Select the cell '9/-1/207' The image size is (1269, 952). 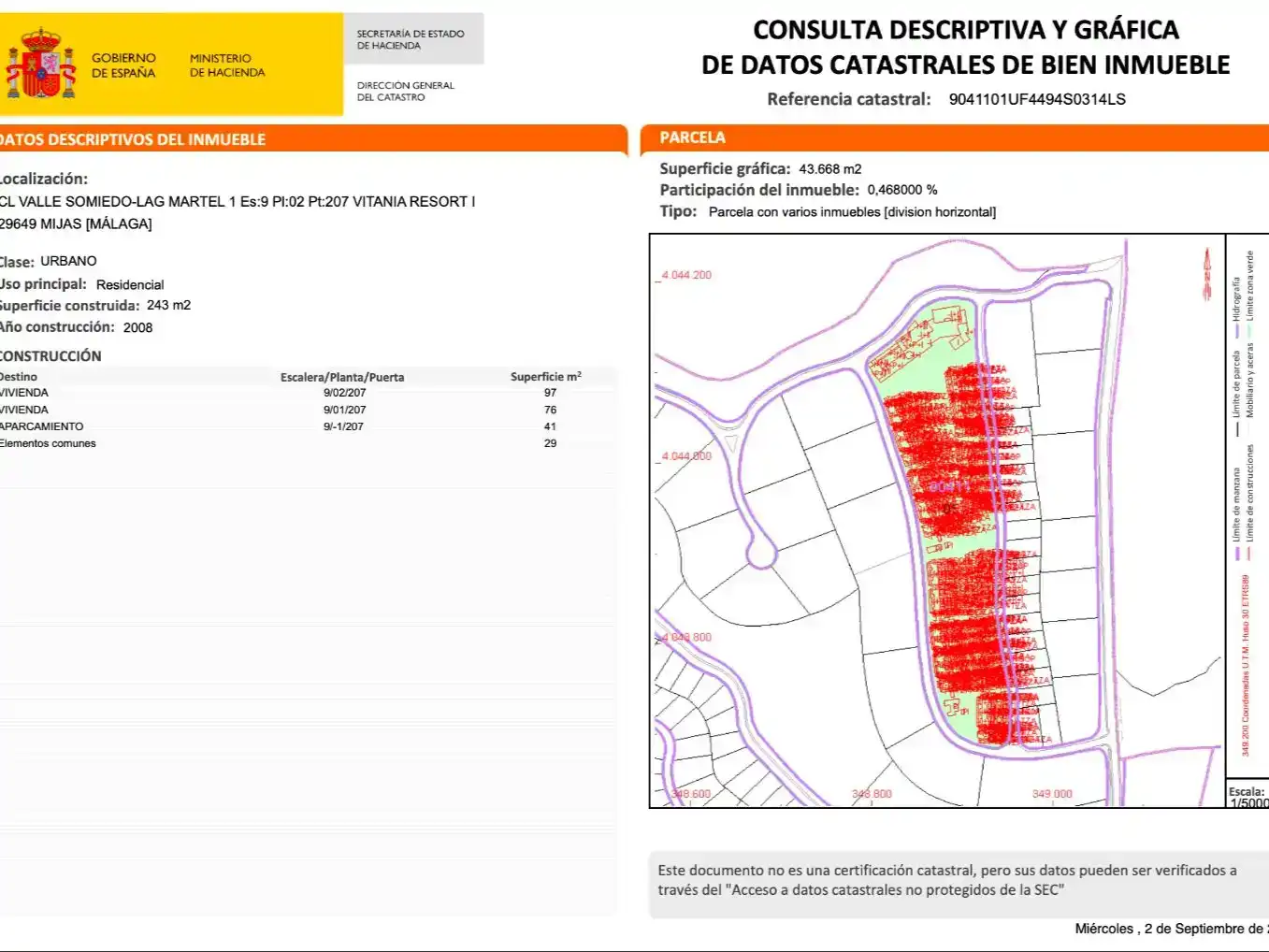pyautogui.click(x=343, y=426)
